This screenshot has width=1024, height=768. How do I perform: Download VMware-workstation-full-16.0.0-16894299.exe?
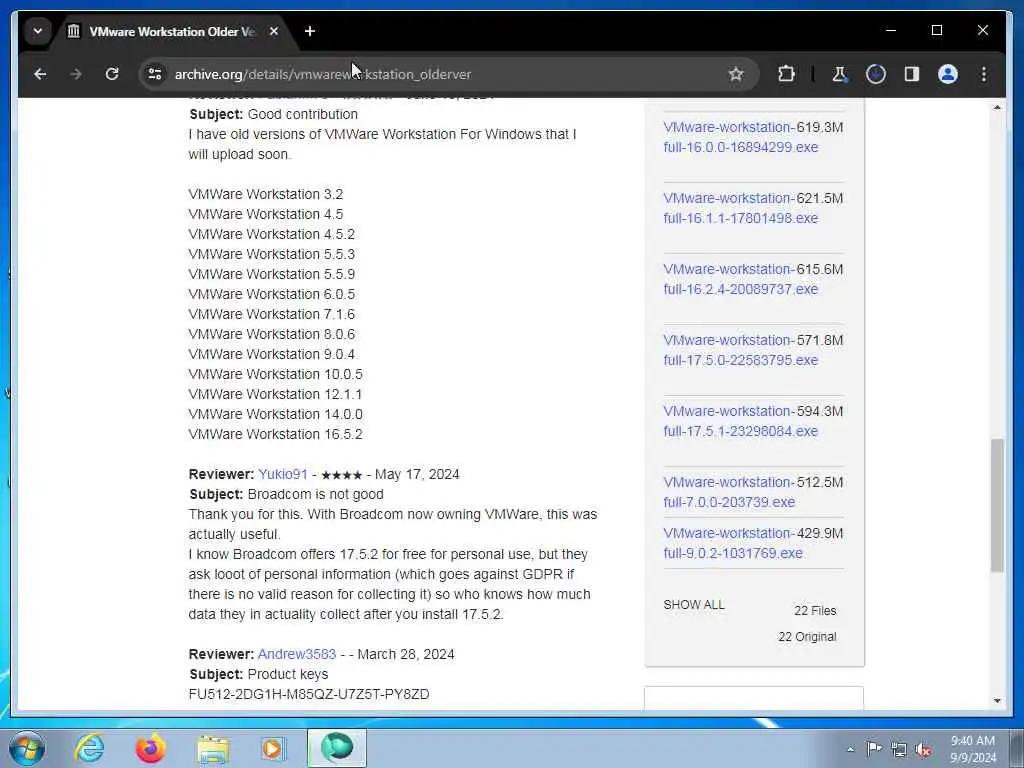[741, 137]
